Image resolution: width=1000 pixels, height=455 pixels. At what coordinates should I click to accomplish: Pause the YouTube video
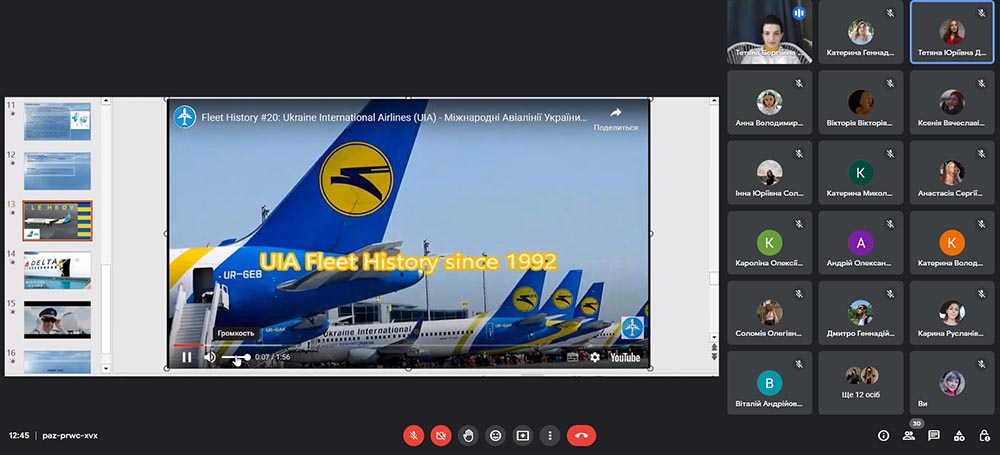tap(186, 357)
